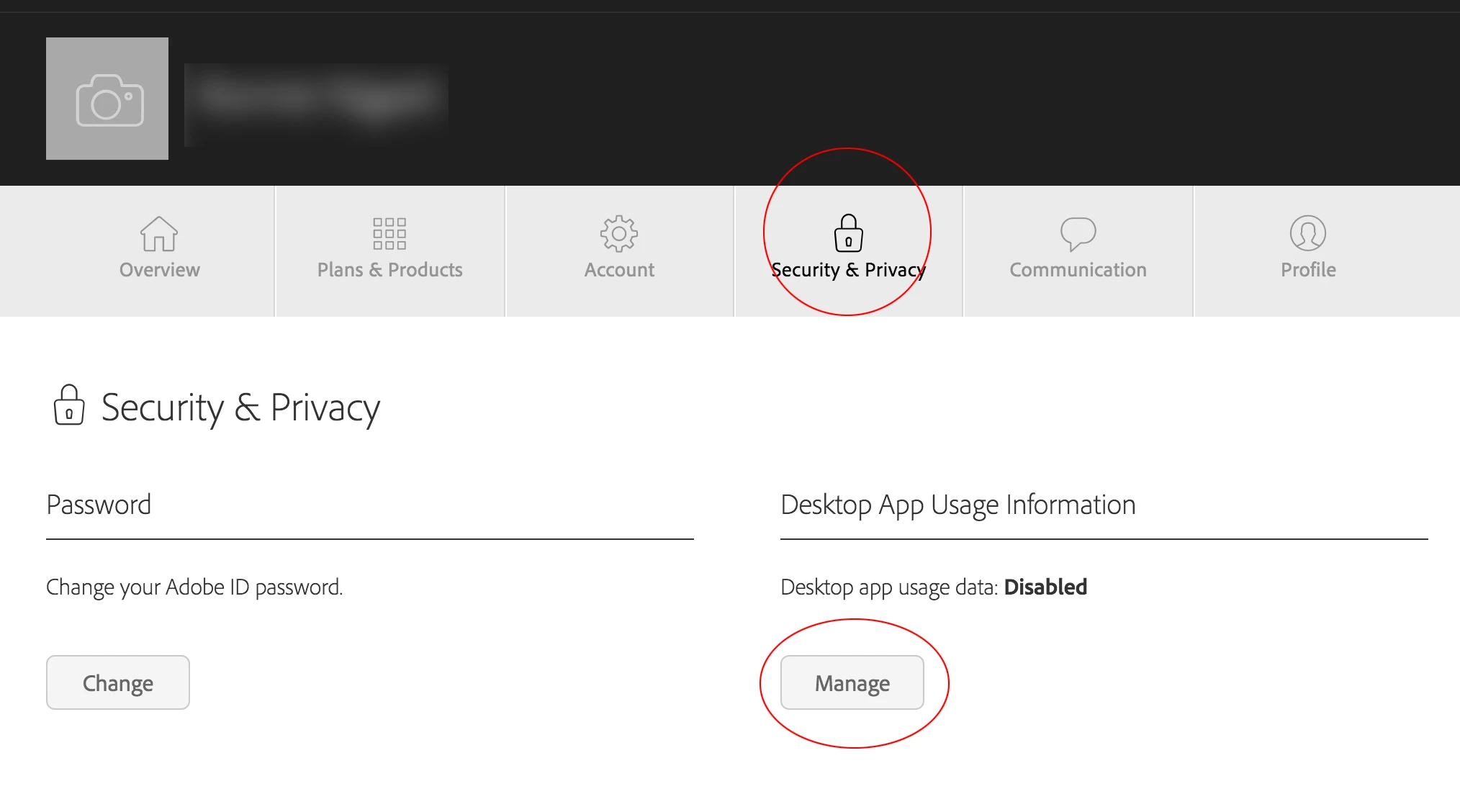Screen dimensions: 1460x812
Task: Click the padlock icon in navigation bar
Action: tap(848, 233)
